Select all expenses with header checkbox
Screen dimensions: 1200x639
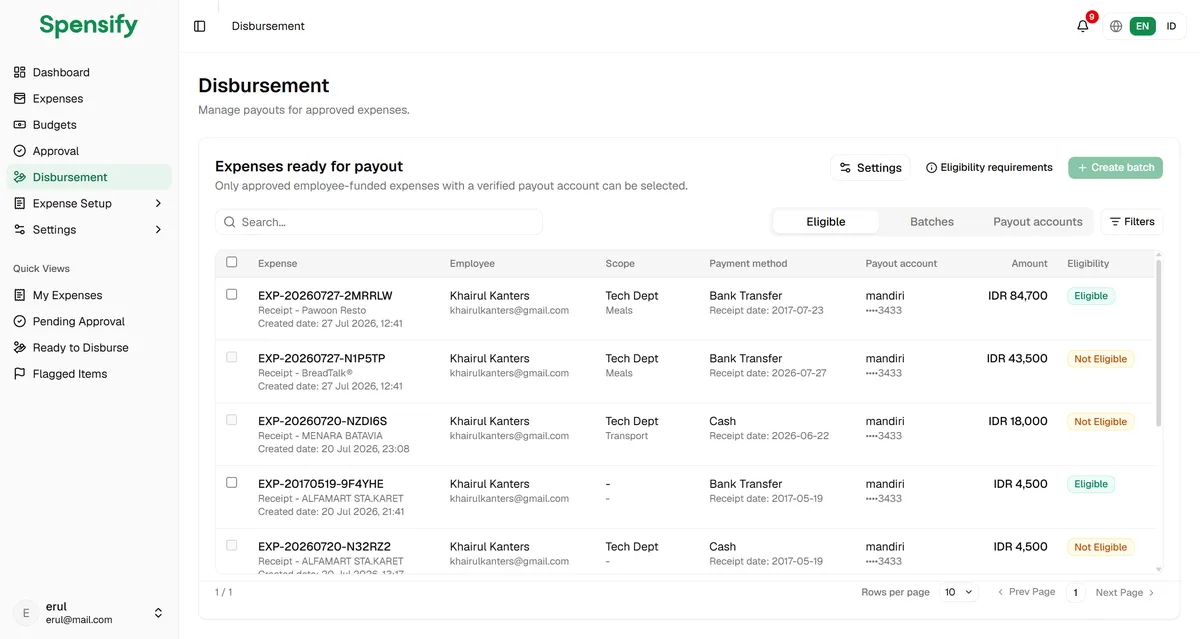(232, 262)
